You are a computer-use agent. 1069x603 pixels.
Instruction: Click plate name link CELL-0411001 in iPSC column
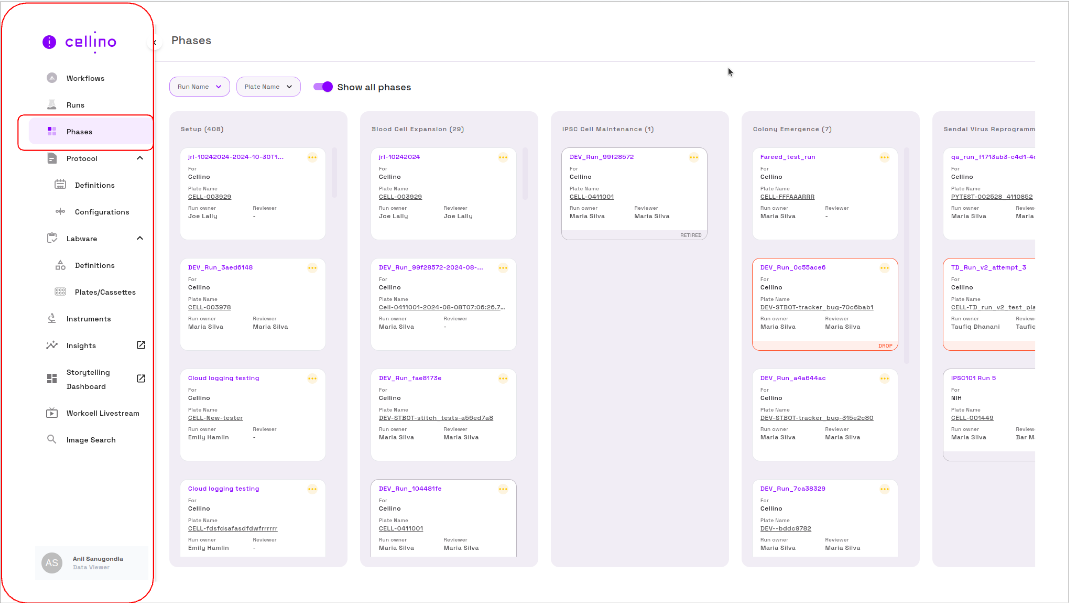click(591, 197)
